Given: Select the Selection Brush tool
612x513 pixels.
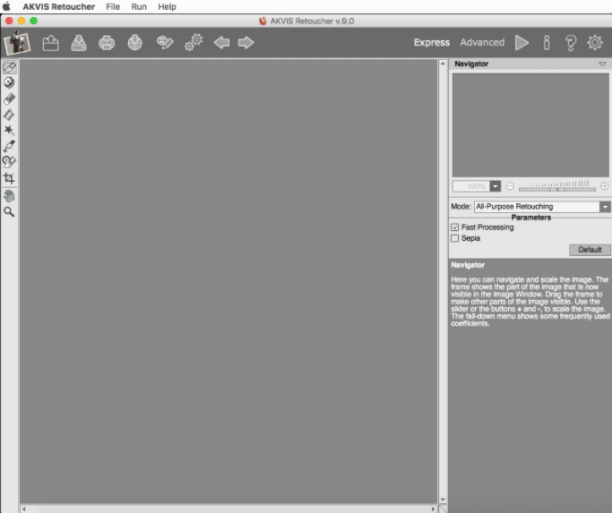Looking at the screenshot, I should [9, 67].
